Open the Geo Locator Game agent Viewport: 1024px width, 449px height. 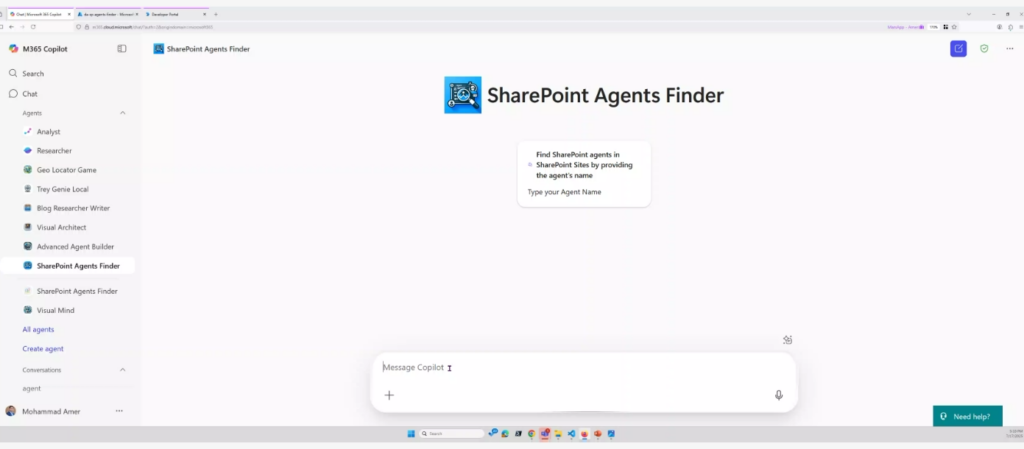pyautogui.click(x=66, y=170)
